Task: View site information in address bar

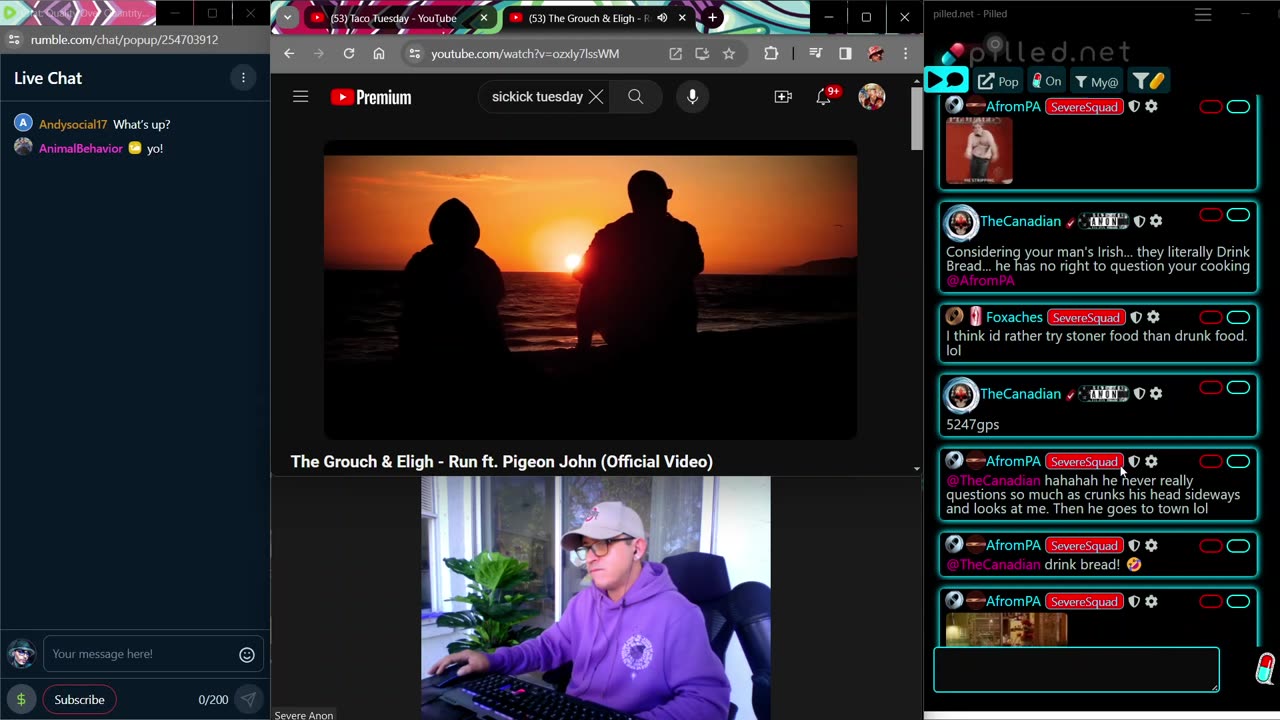Action: point(414,54)
